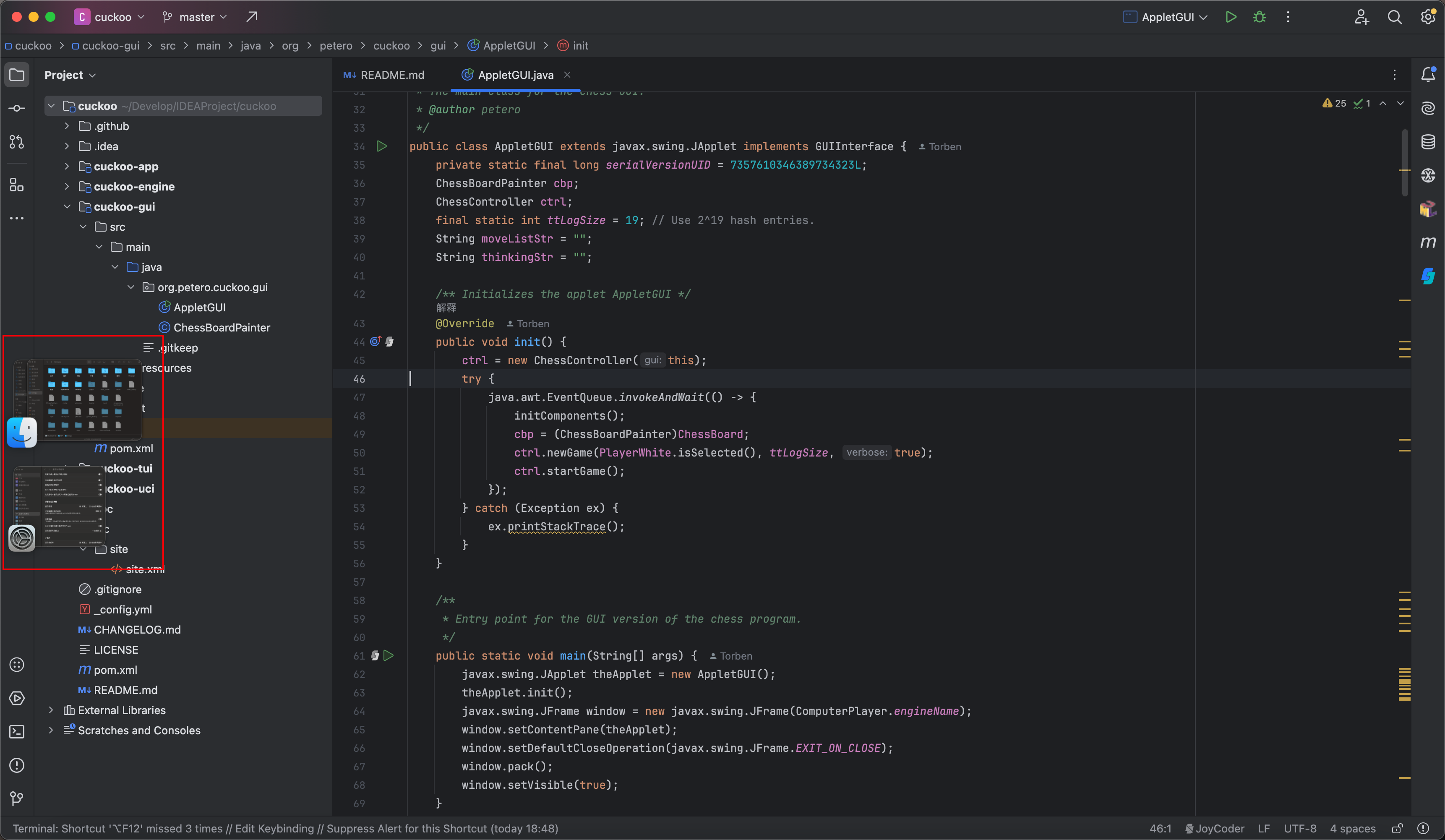Collapse the cuckoo-gui module folder
The width and height of the screenshot is (1445, 840).
67,206
